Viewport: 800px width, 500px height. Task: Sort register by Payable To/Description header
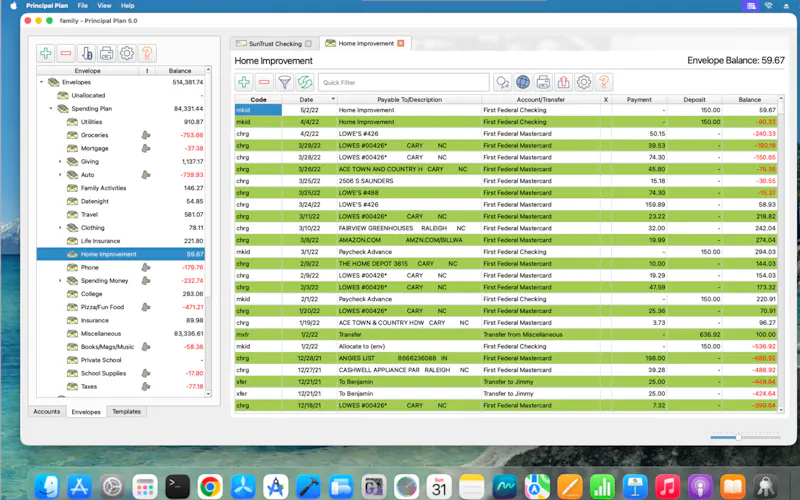click(409, 99)
